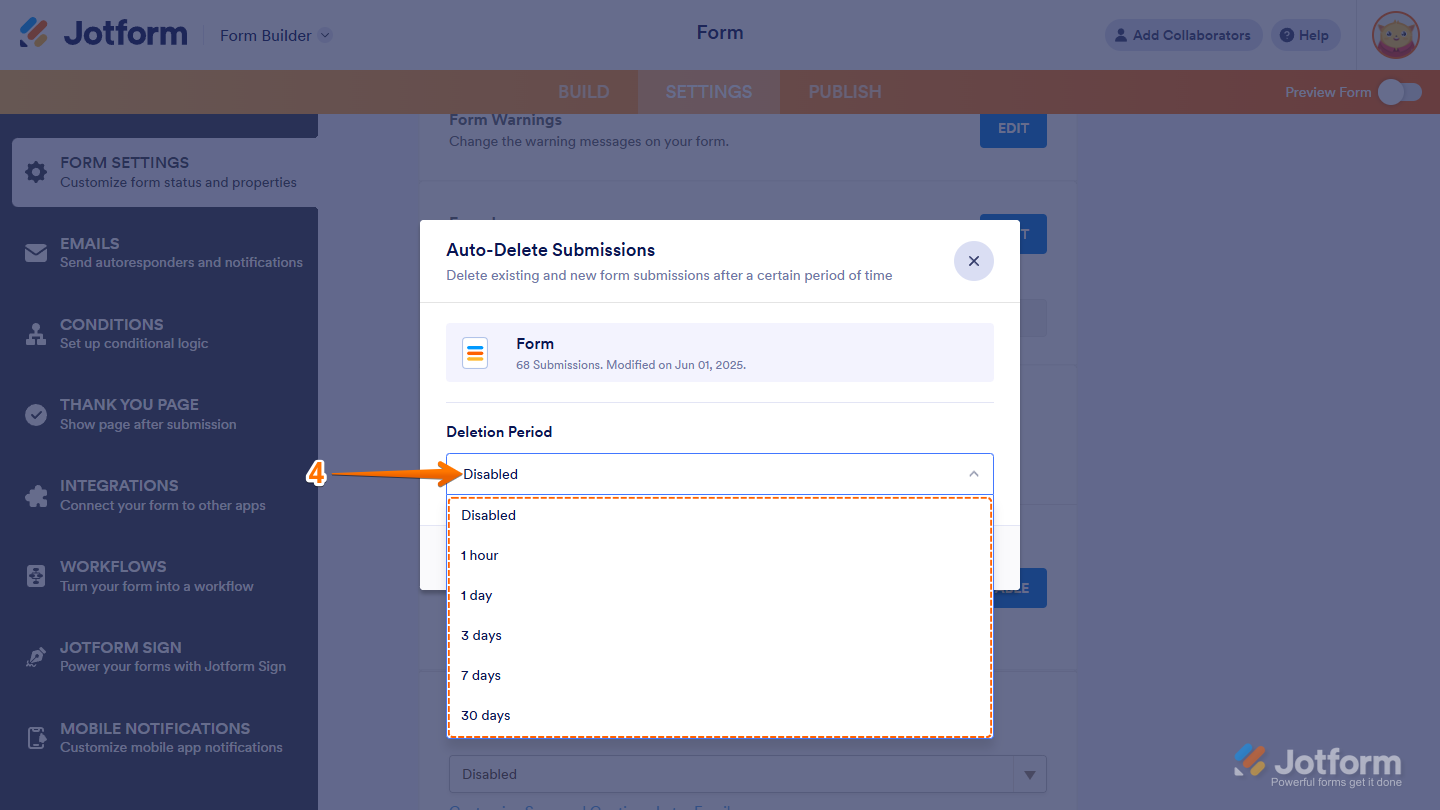Click the Thank You Page checkmark icon
Screen dimensions: 1440x810
36,414
